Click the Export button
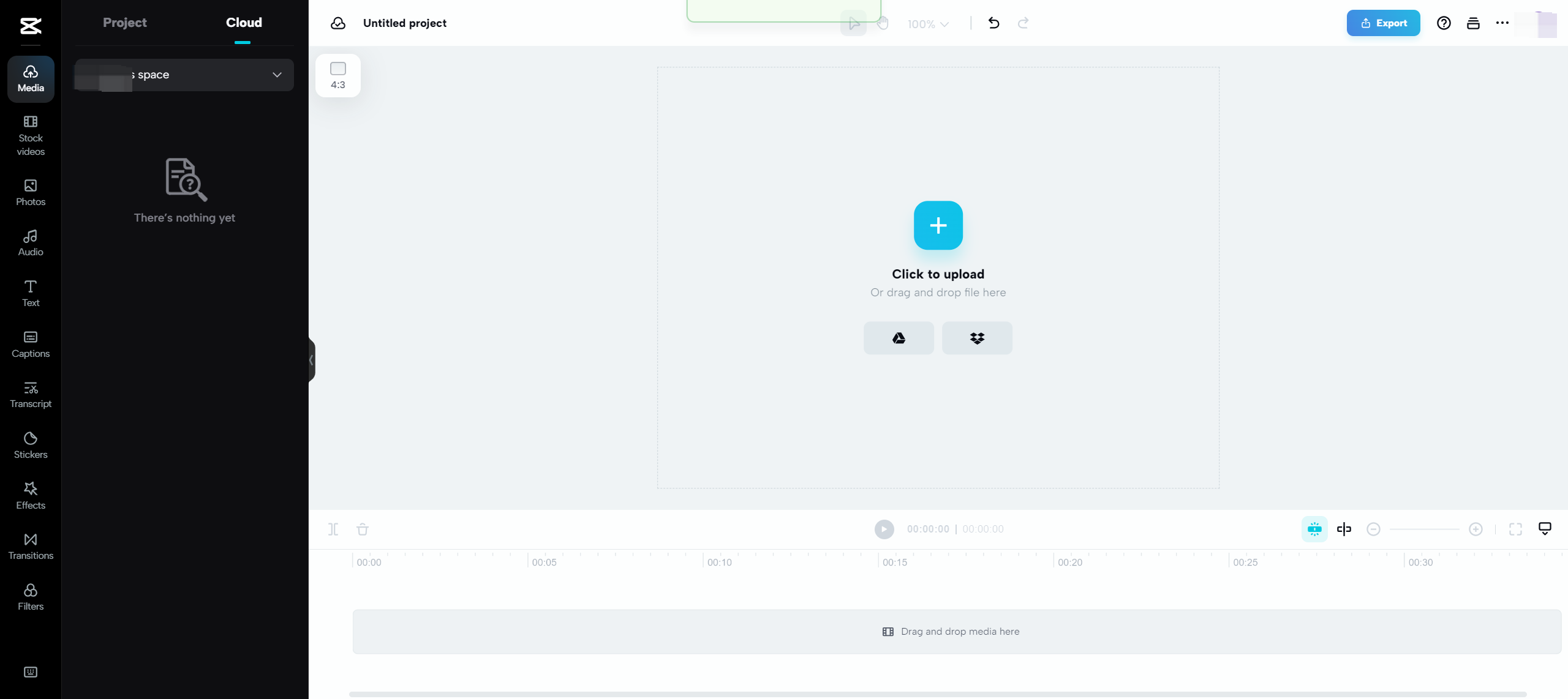 click(x=1383, y=23)
